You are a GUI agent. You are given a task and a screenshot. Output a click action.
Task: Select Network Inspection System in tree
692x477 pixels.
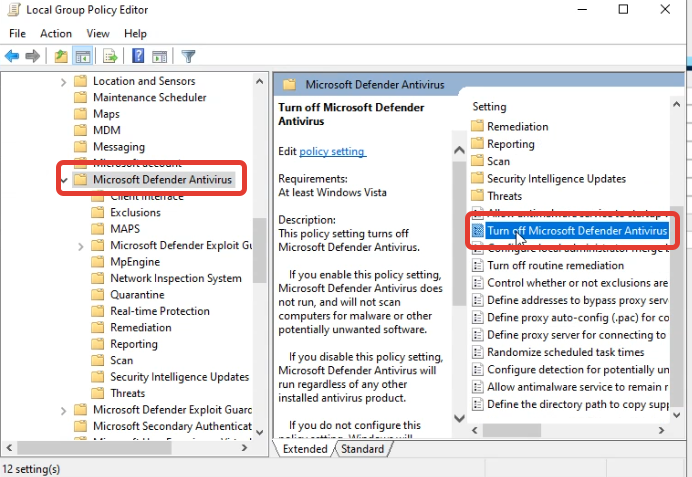(x=176, y=278)
